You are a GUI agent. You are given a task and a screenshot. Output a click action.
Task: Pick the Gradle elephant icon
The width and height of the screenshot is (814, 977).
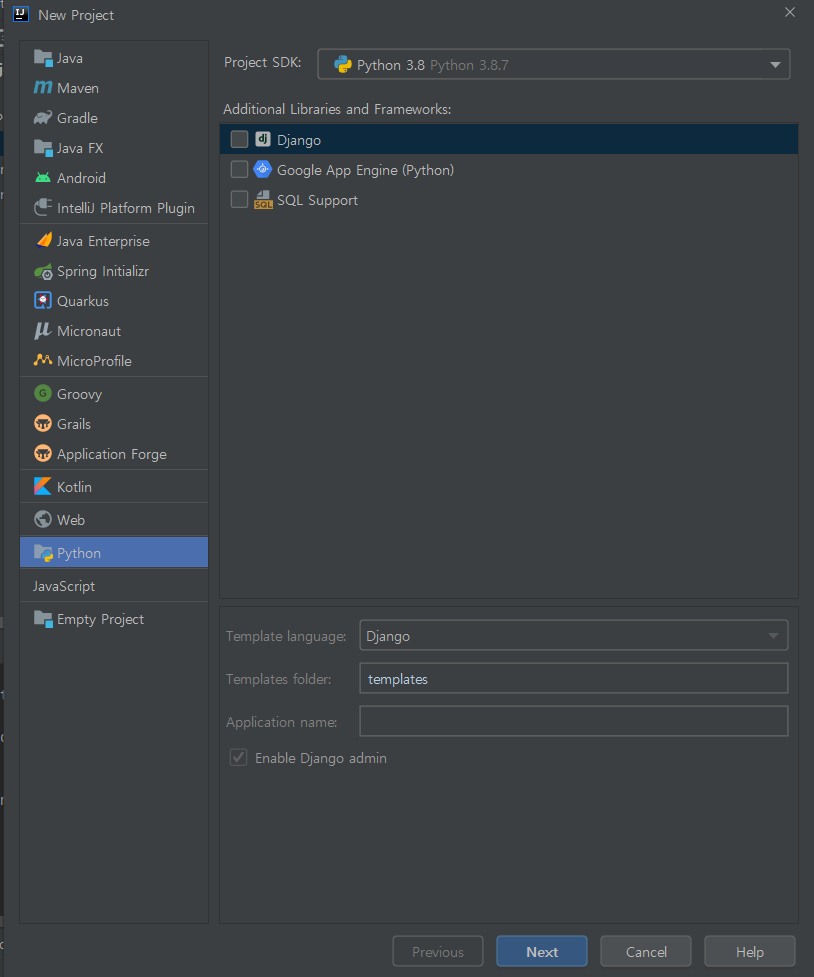43,118
